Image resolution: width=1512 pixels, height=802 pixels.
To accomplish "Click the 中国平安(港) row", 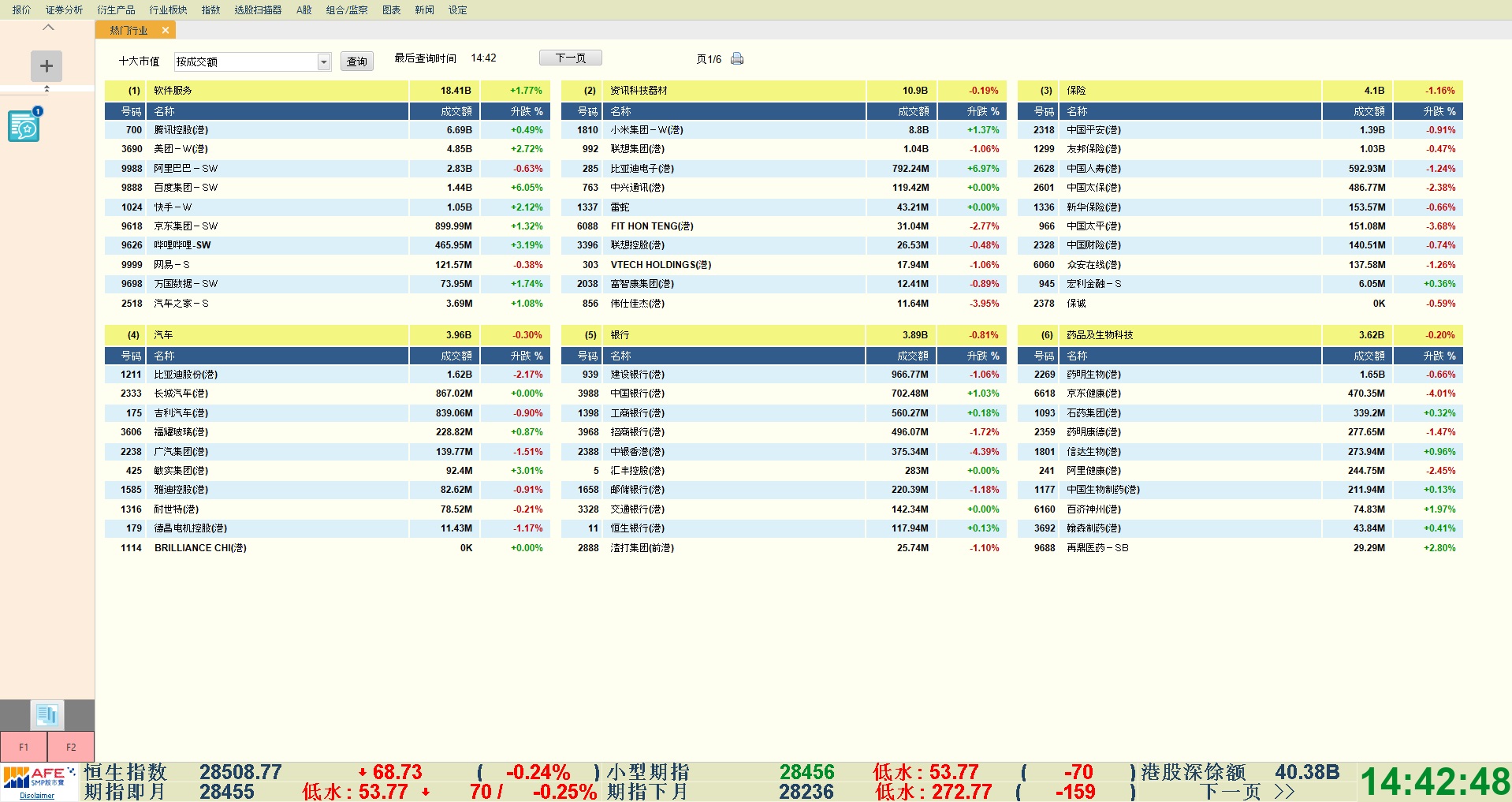I will tap(1240, 130).
